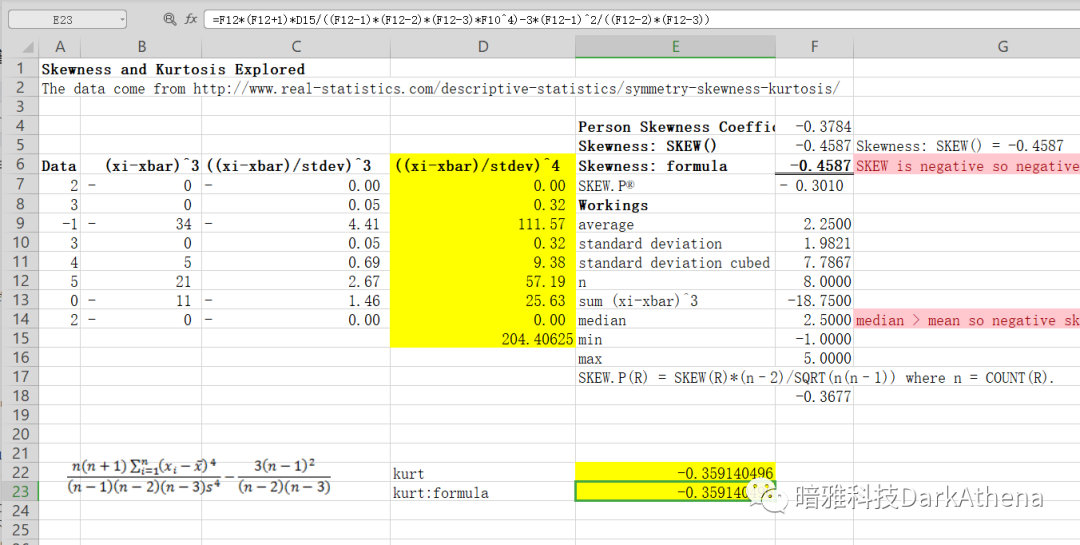
Task: Click the value -0.3010
Action: pos(811,185)
